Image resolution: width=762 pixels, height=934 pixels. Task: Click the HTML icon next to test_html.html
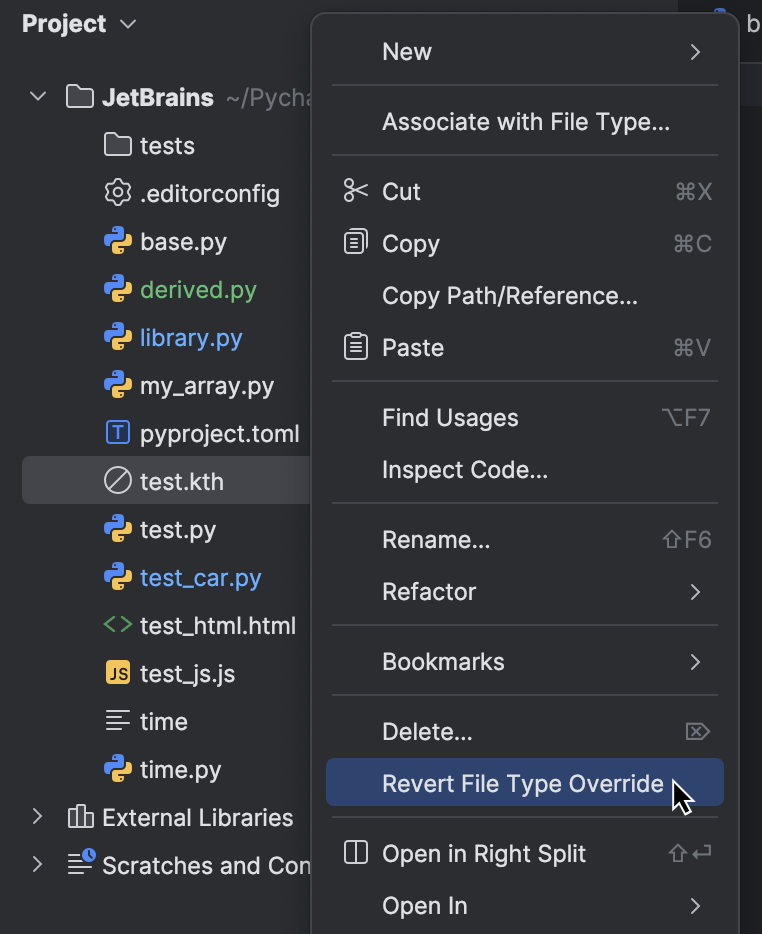tap(117, 625)
